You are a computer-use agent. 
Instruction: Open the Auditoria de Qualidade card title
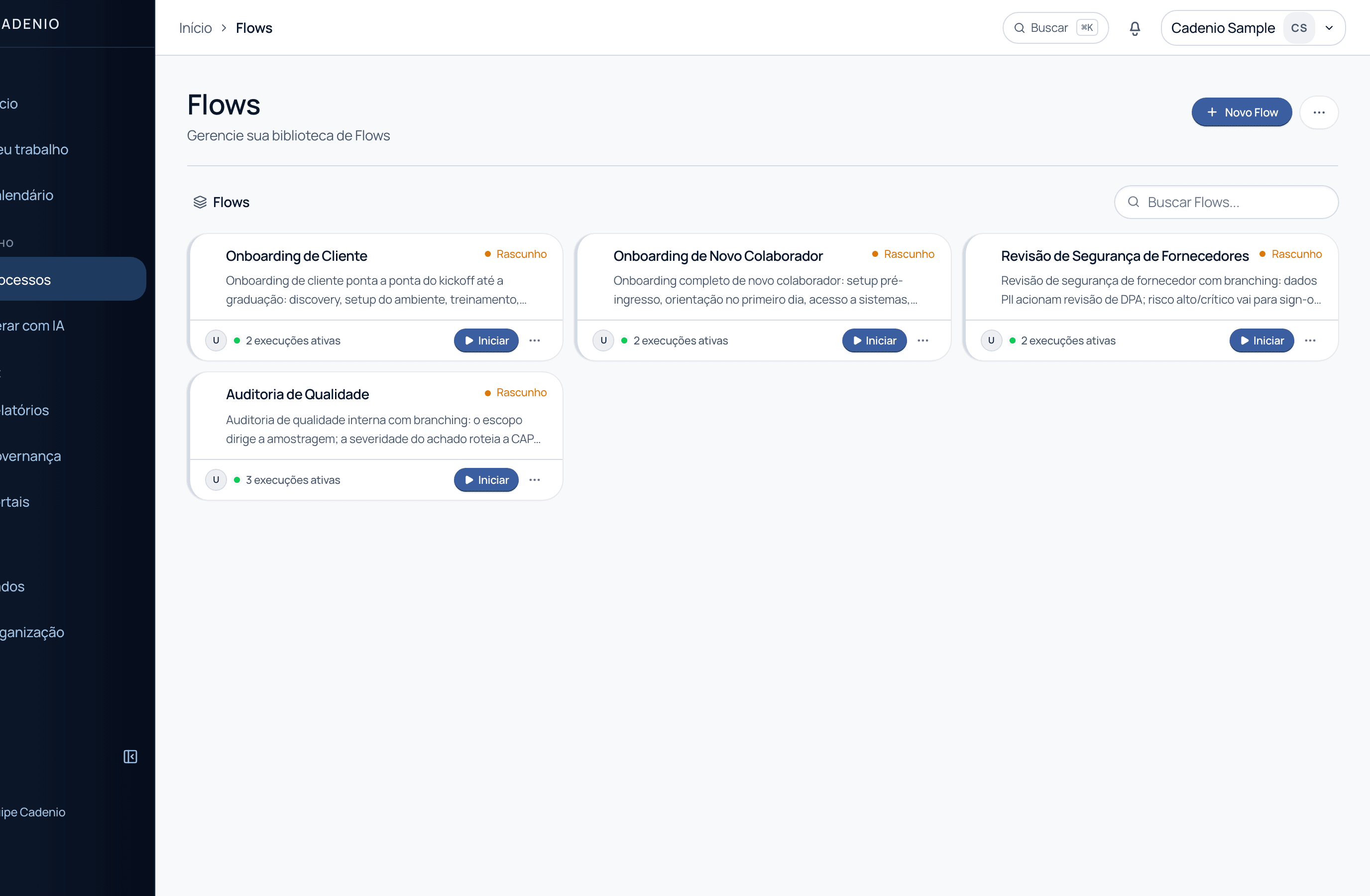[297, 394]
